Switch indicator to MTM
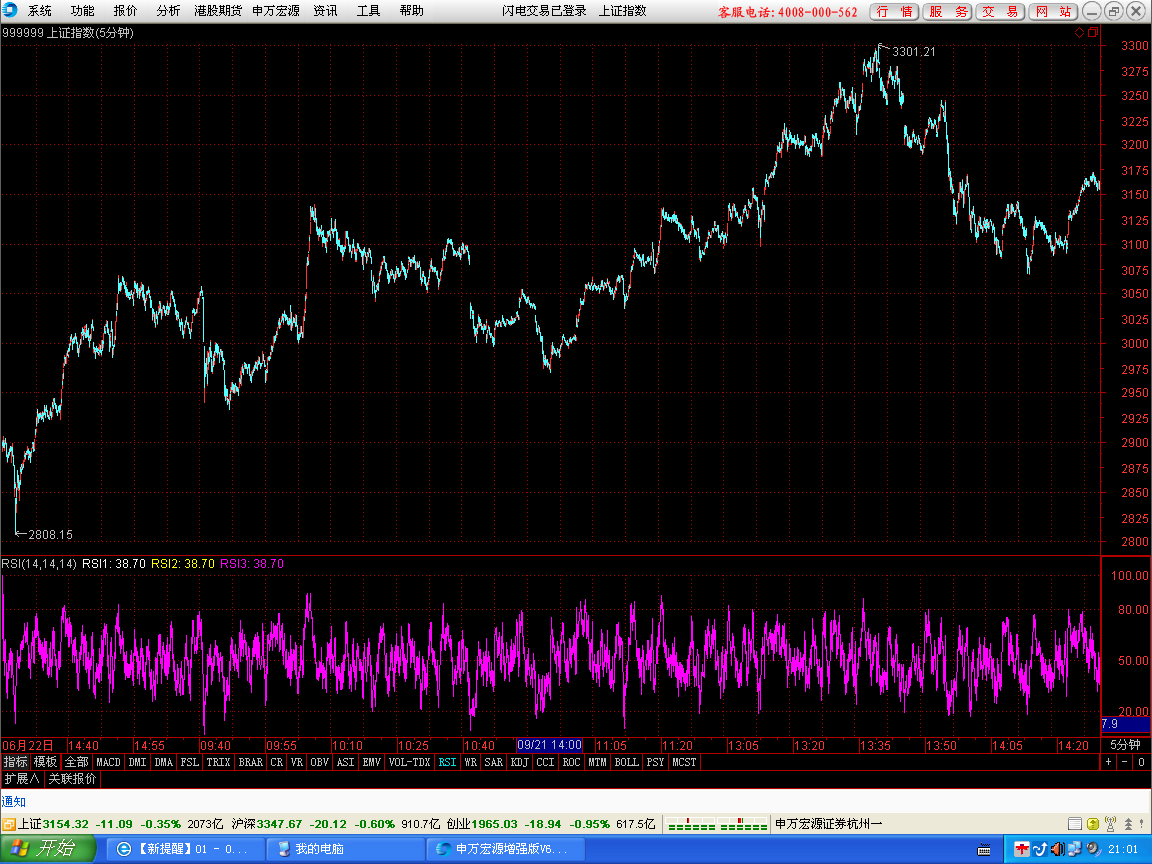This screenshot has height=864, width=1152. [597, 762]
